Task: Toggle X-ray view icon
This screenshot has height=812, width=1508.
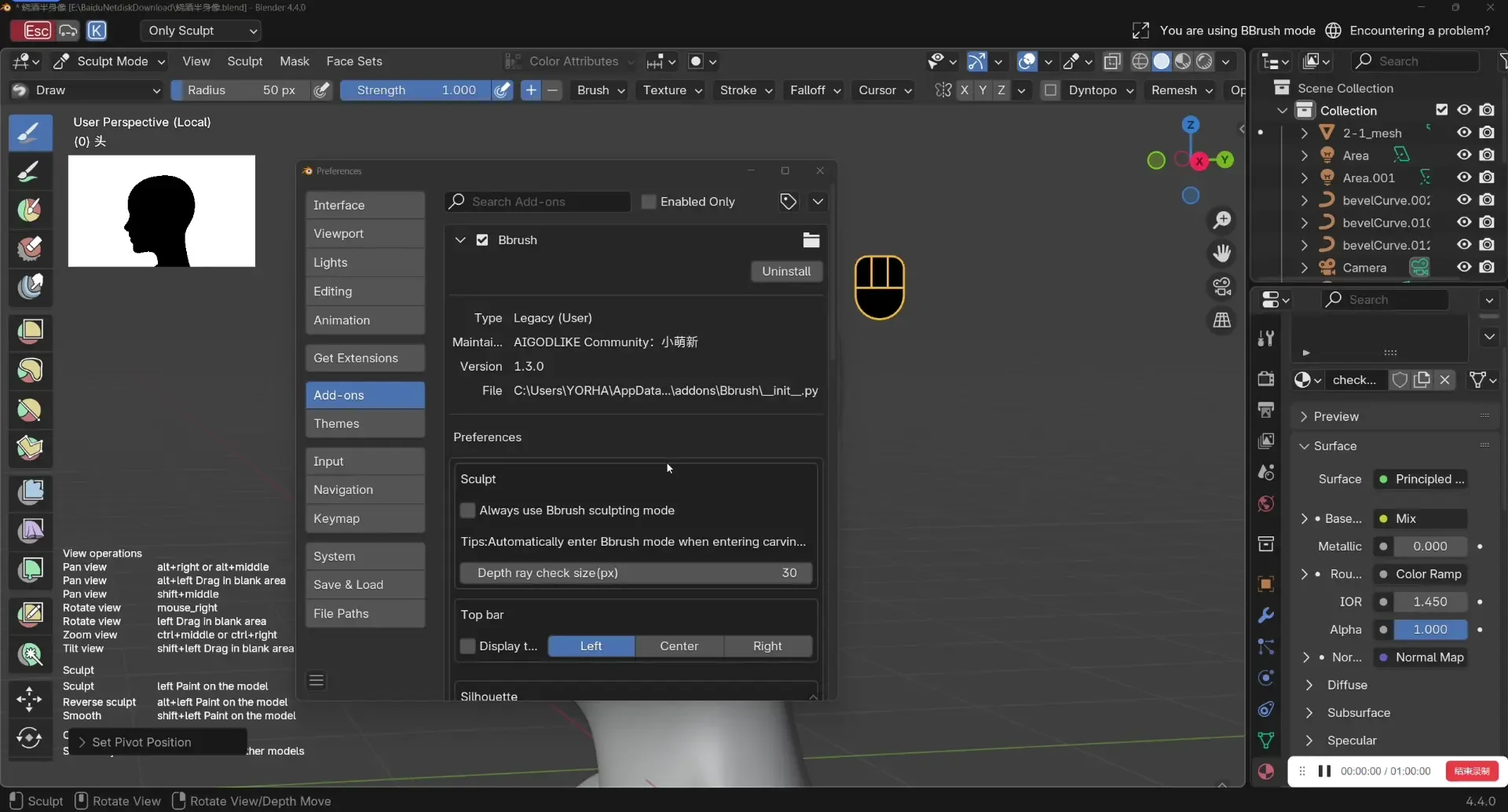Action: [x=1112, y=61]
